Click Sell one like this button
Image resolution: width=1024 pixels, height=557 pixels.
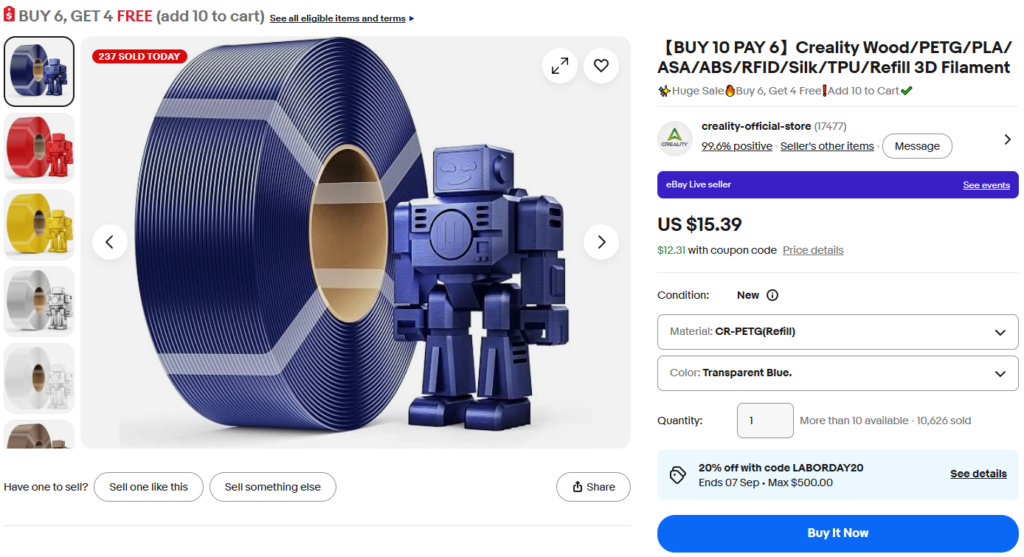point(148,487)
